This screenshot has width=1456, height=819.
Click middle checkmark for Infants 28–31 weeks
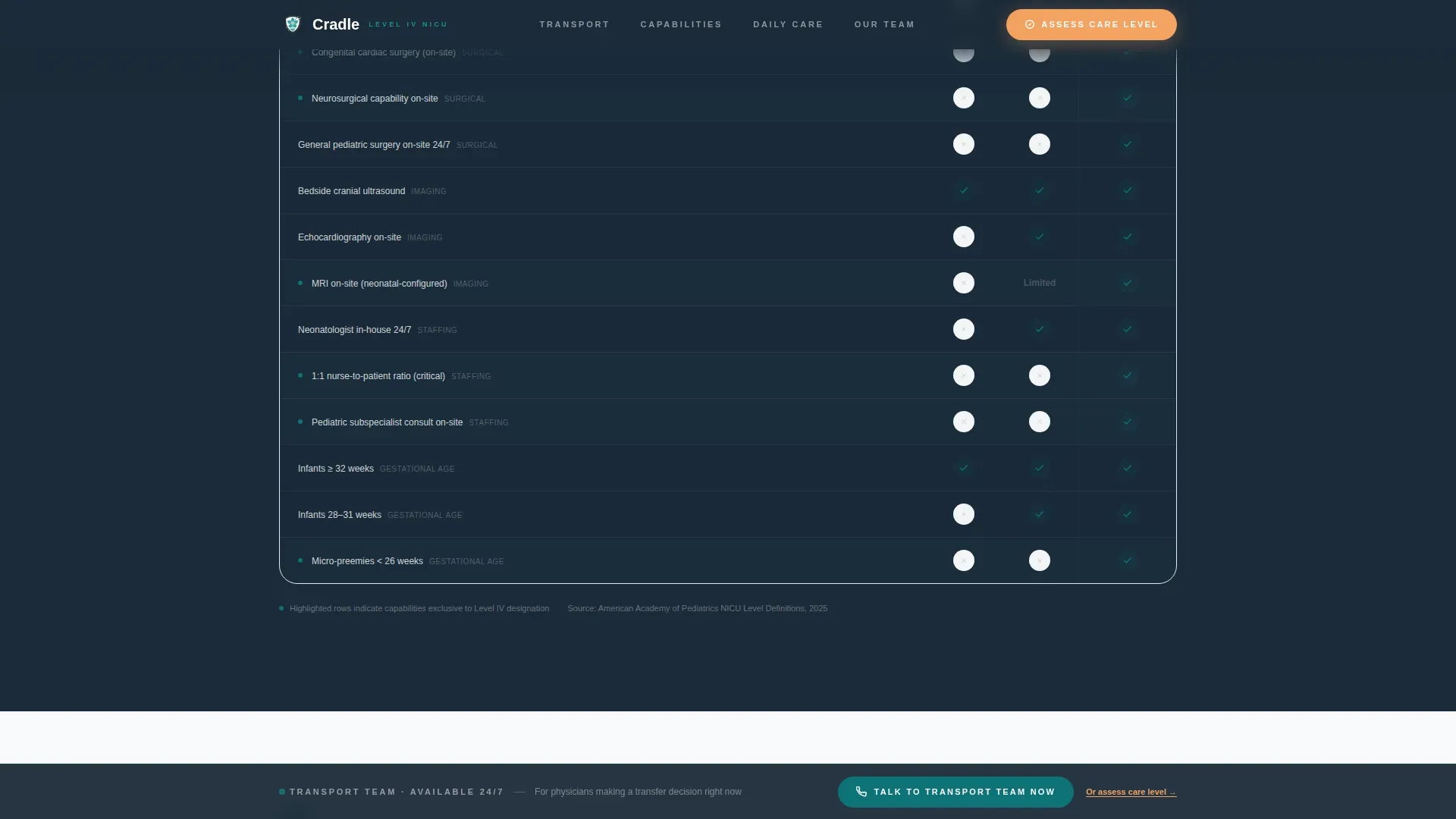pyautogui.click(x=1040, y=514)
